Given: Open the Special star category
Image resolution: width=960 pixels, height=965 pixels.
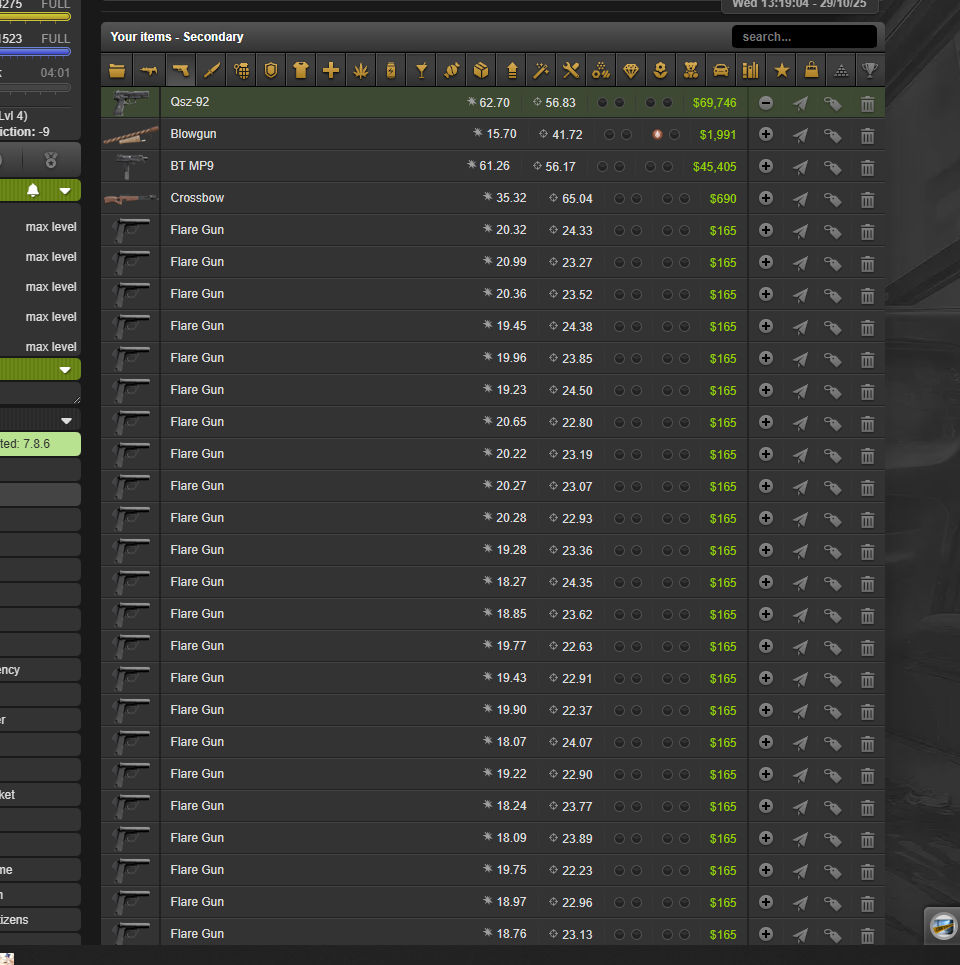Looking at the screenshot, I should tap(782, 71).
